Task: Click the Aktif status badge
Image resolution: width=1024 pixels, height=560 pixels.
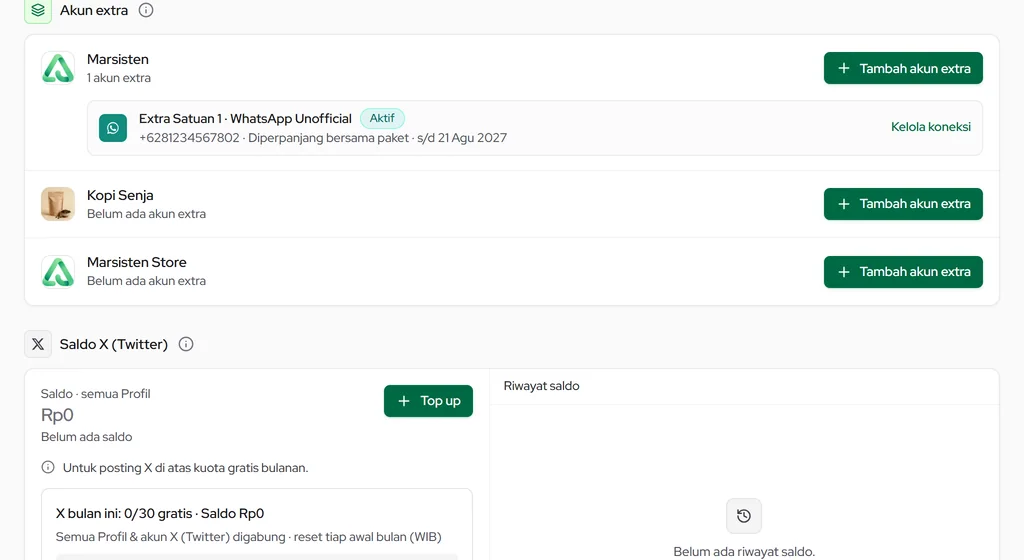Action: 382,118
